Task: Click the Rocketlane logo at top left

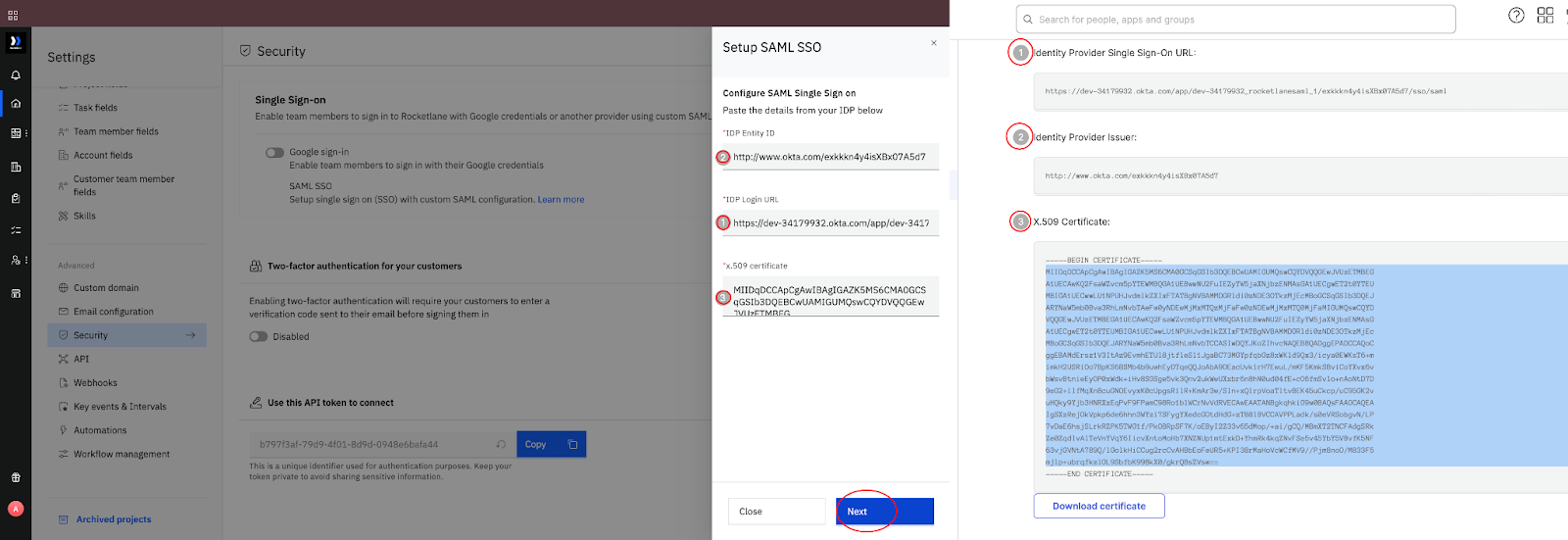Action: click(x=16, y=42)
